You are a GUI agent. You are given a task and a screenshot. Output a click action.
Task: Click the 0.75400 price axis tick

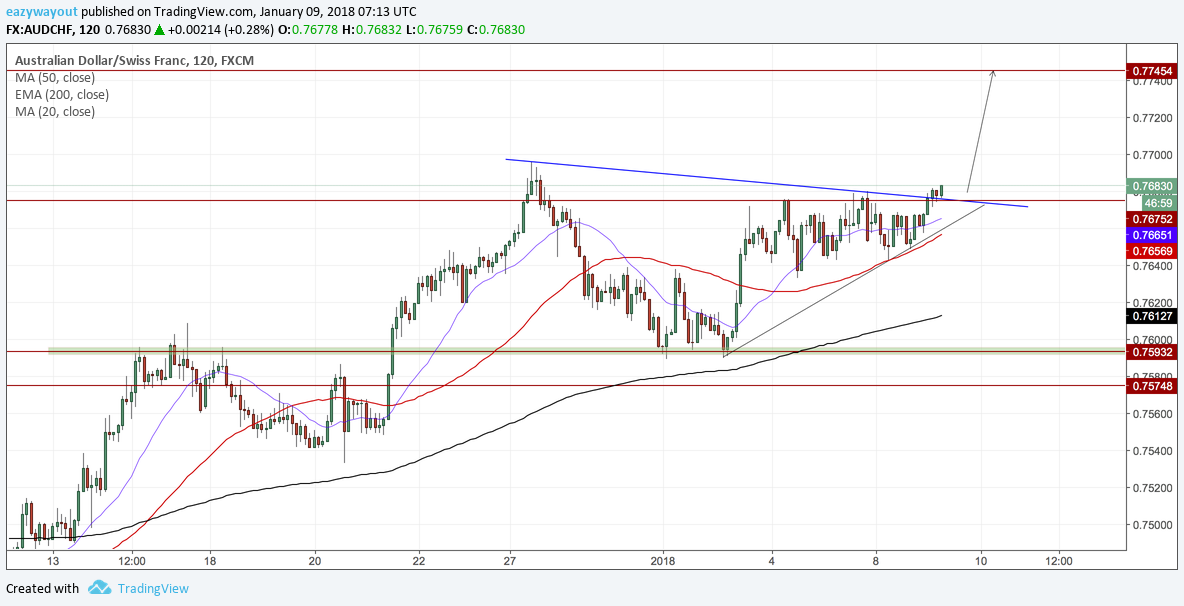[1152, 451]
